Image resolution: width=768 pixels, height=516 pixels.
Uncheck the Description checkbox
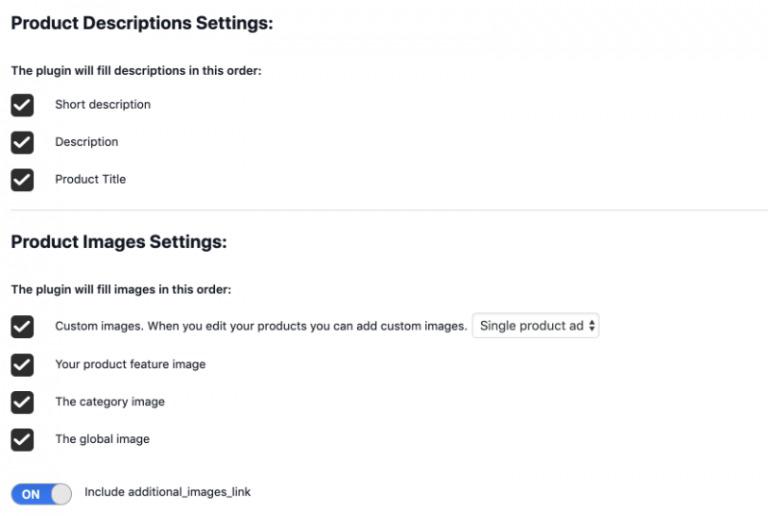pos(22,142)
